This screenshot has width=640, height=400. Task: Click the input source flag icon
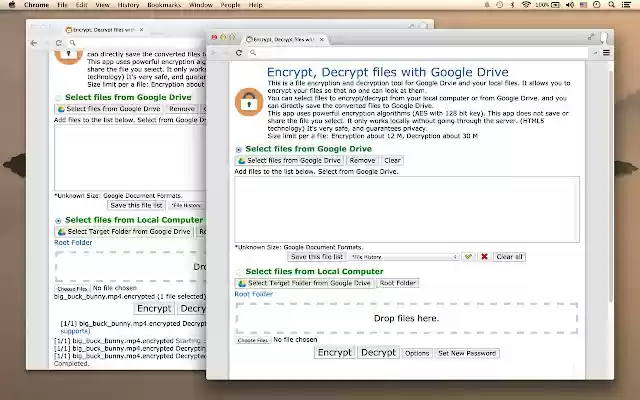pos(583,5)
